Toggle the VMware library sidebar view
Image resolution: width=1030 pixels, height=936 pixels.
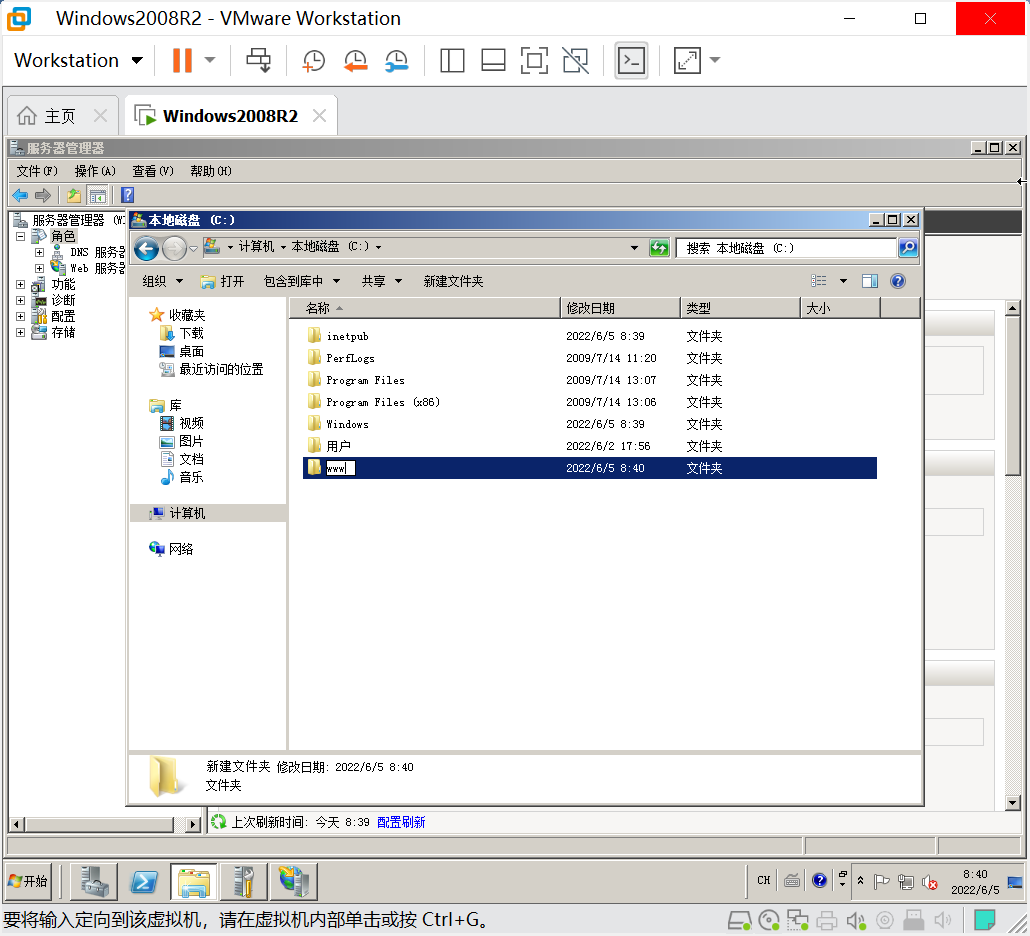pyautogui.click(x=452, y=60)
